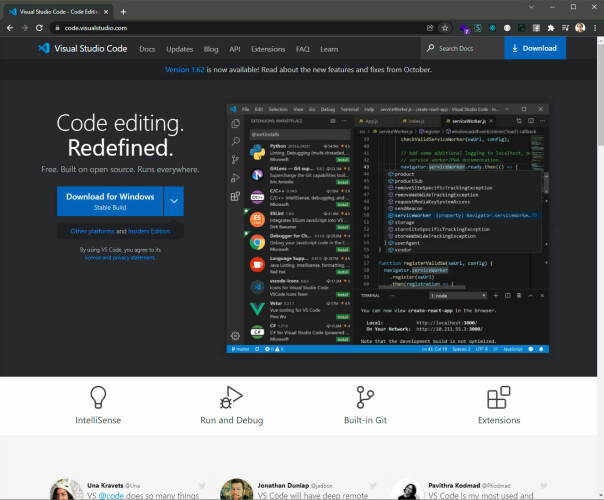604x500 pixels.
Task: Bookmark this page with the star icon
Action: click(445, 28)
